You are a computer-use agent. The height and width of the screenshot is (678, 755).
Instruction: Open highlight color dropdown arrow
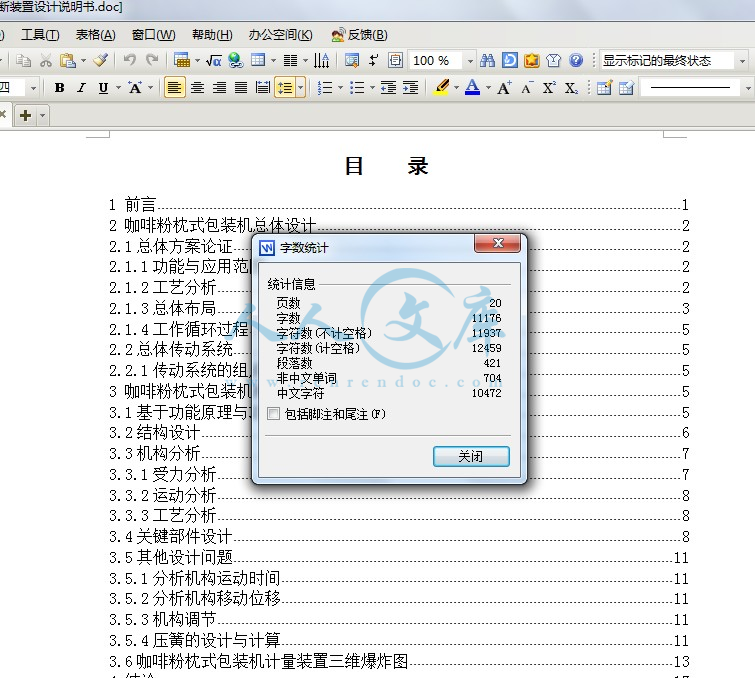[x=456, y=88]
